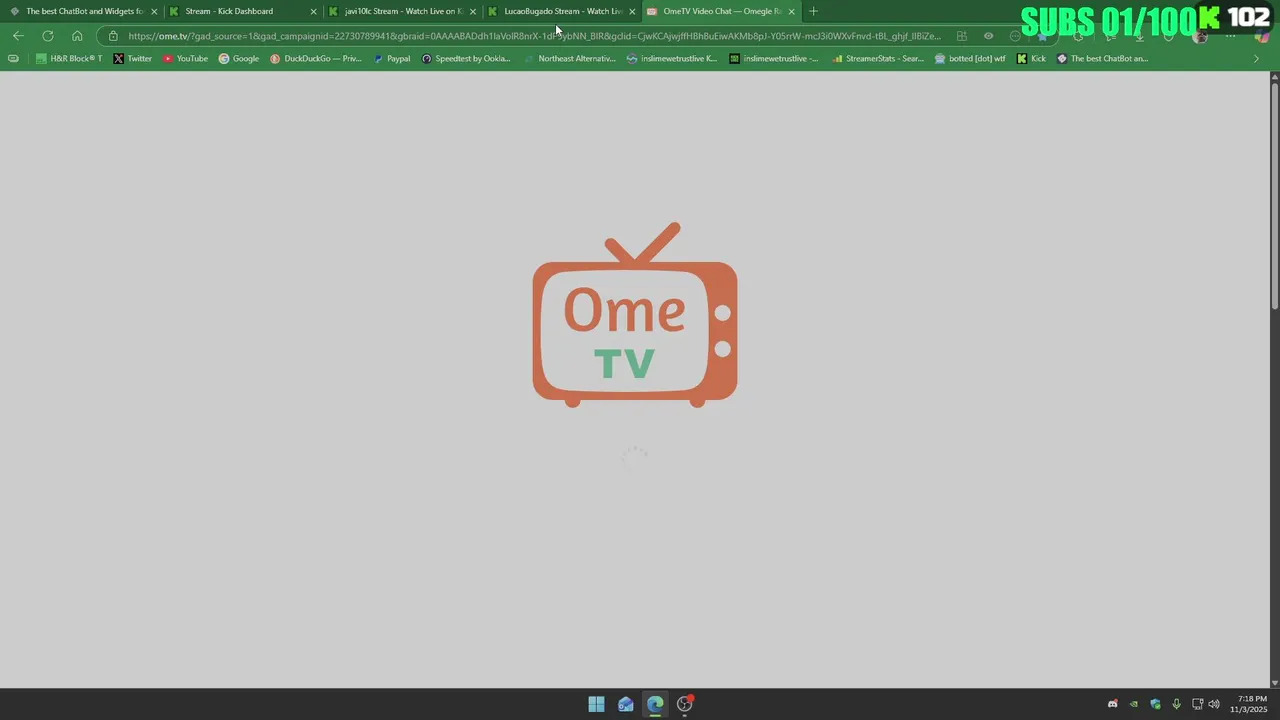Open the YouTube bookmark
1280x720 pixels.
(185, 58)
